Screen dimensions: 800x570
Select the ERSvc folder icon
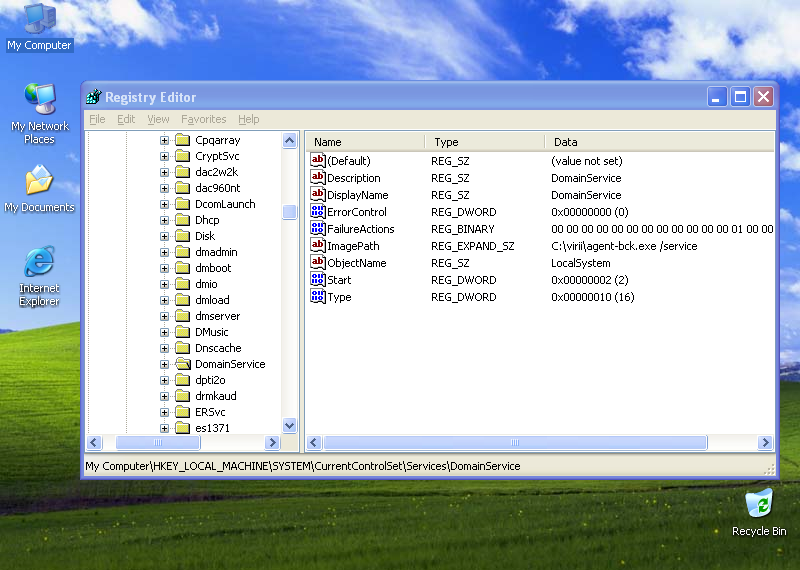183,412
